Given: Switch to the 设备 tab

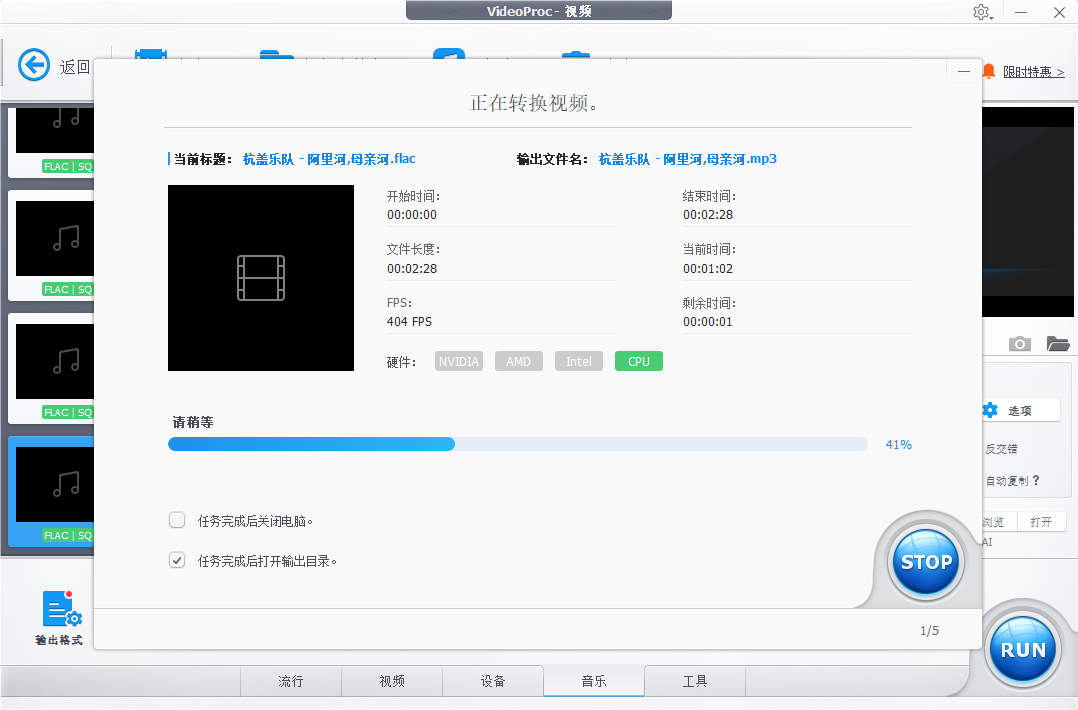Looking at the screenshot, I should click(x=492, y=681).
